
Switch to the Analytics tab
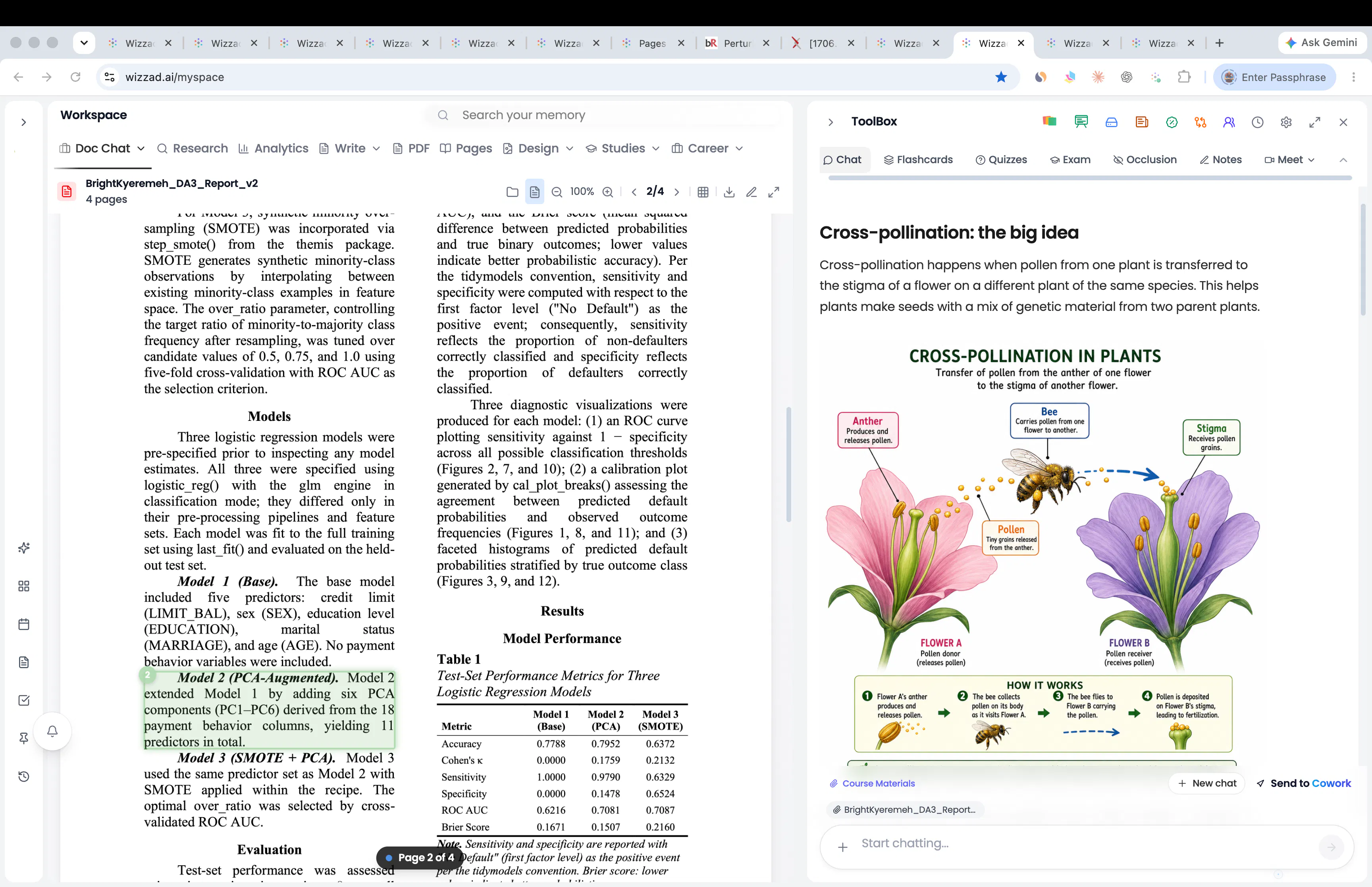(x=274, y=148)
